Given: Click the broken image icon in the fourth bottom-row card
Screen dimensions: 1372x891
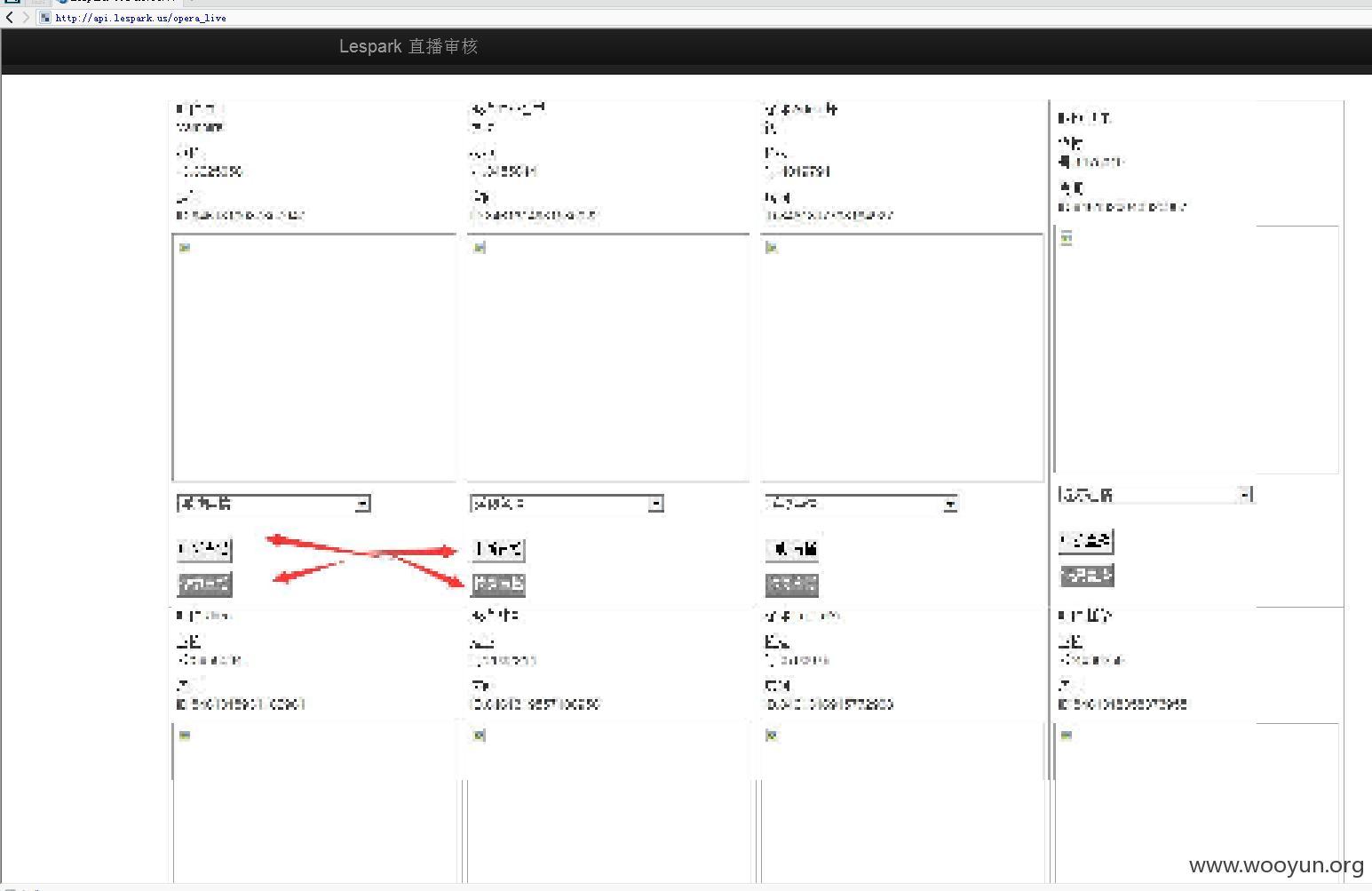Looking at the screenshot, I should click(x=1067, y=736).
